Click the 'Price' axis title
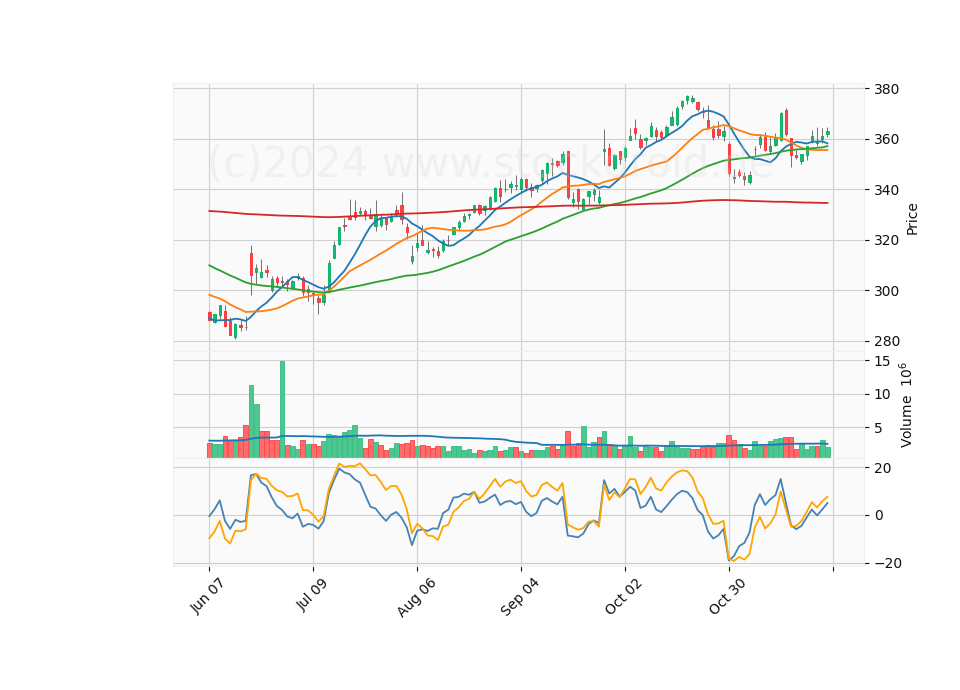 pos(912,219)
